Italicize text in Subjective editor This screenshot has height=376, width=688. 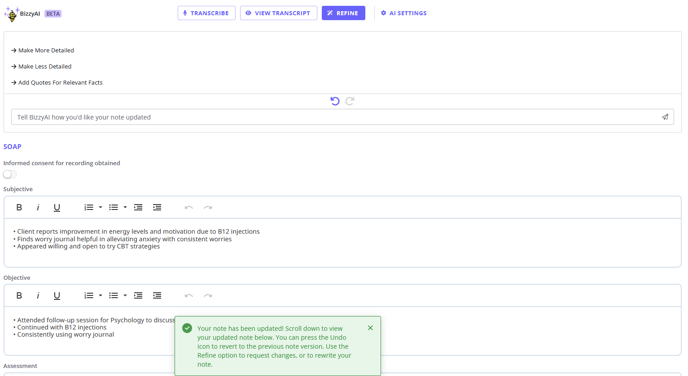pyautogui.click(x=38, y=208)
